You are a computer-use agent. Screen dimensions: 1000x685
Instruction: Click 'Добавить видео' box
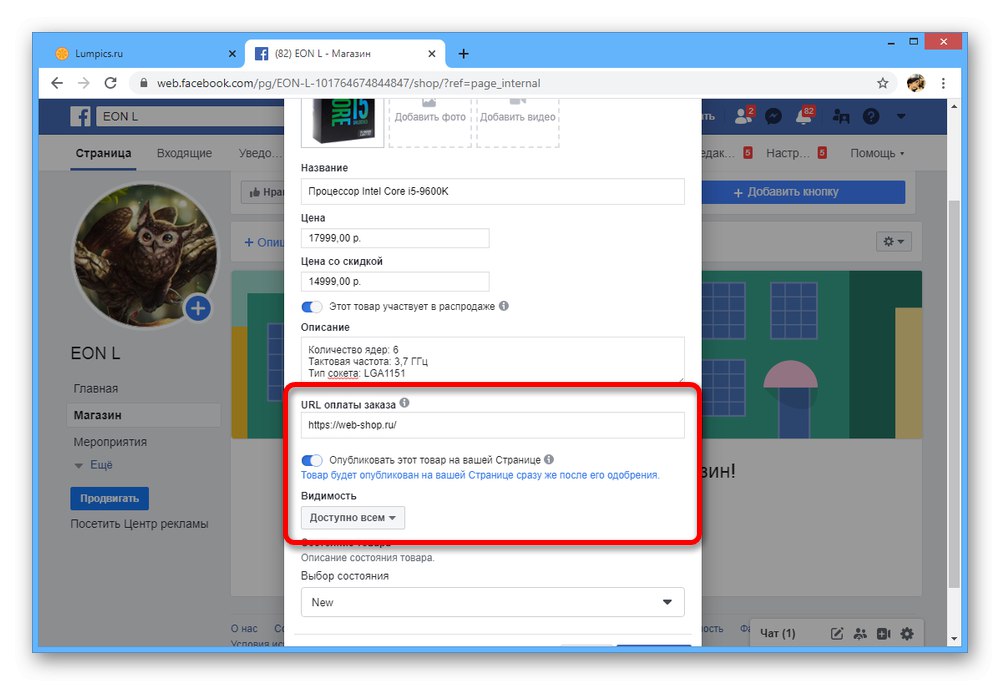518,121
